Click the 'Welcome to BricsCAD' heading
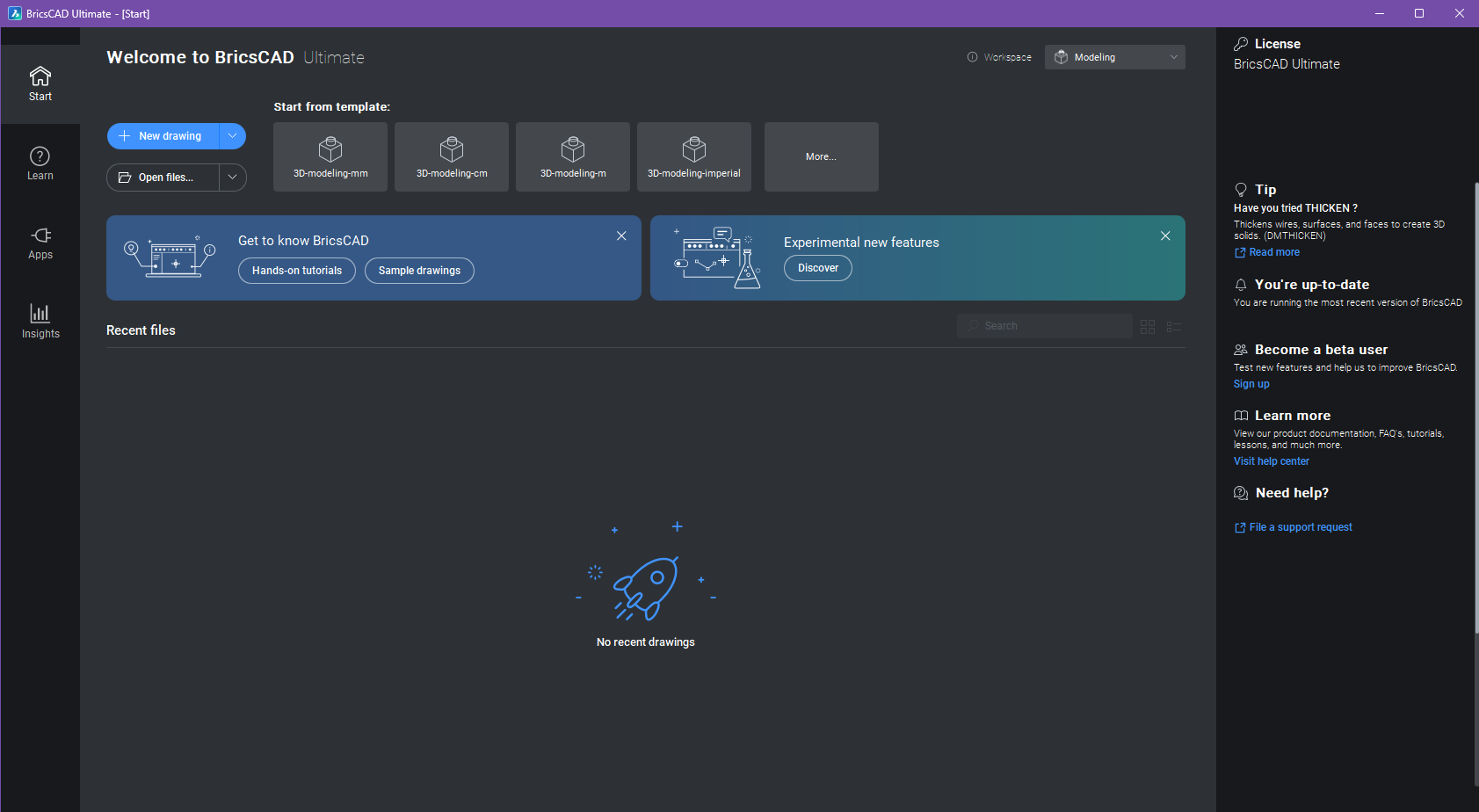 click(200, 57)
